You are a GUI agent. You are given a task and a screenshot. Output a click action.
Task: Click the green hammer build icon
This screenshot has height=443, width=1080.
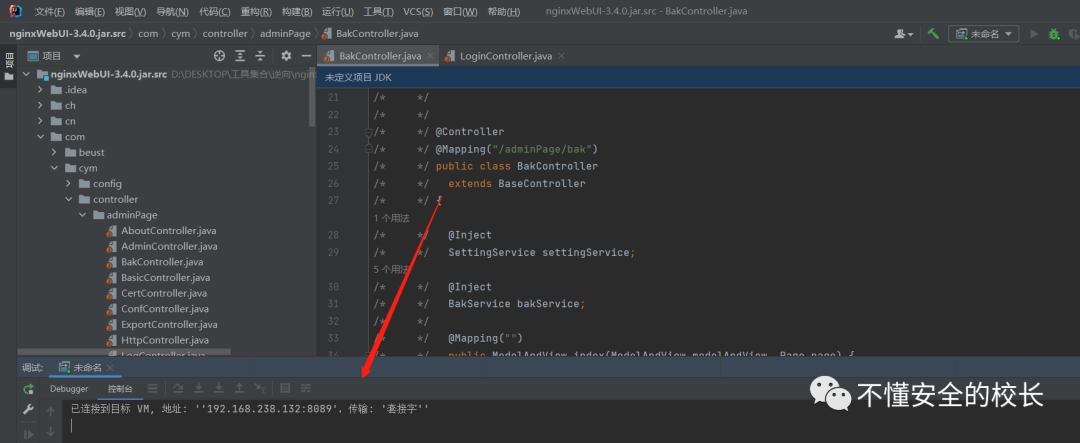(933, 33)
